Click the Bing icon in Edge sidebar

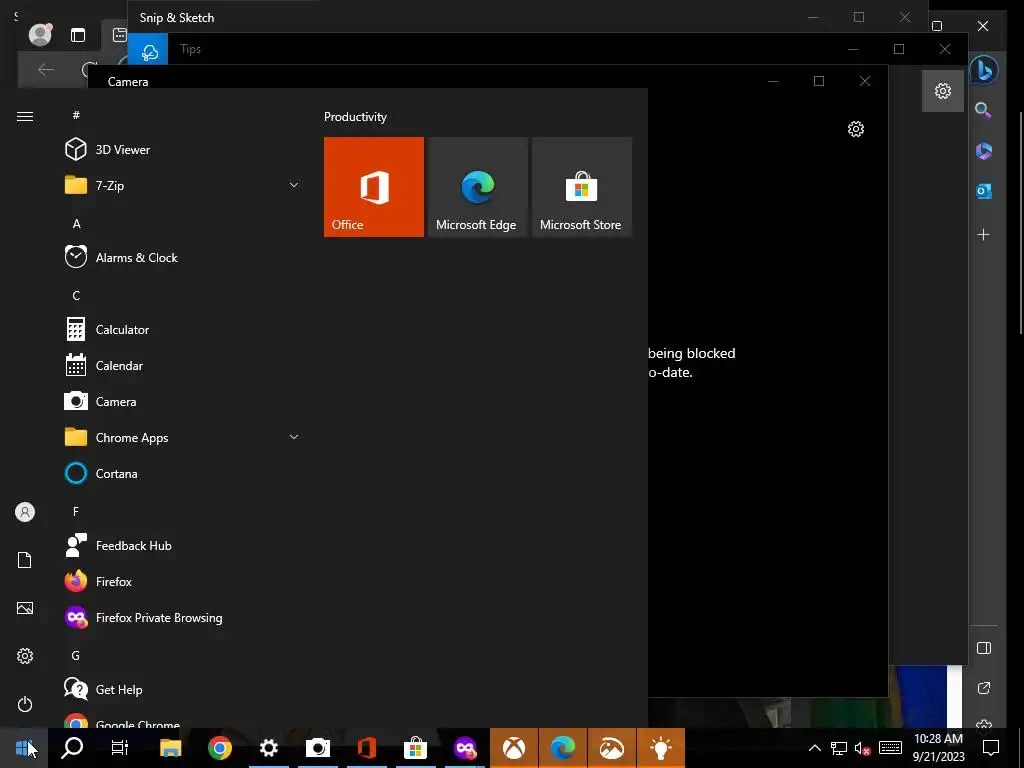click(x=984, y=70)
